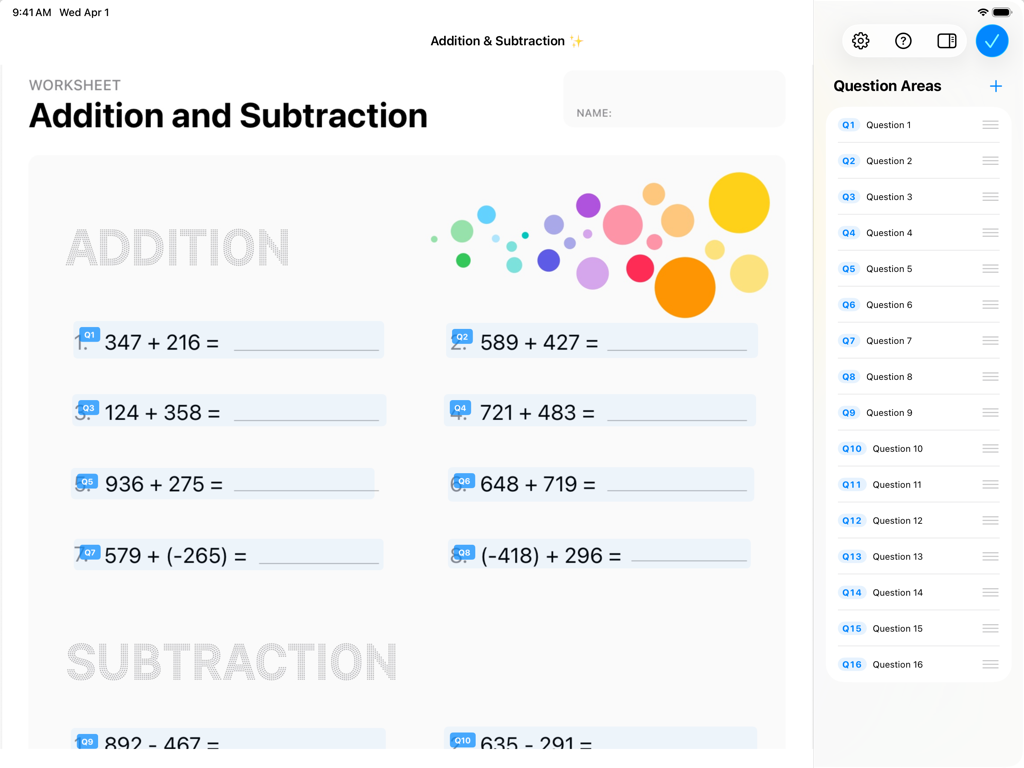Click the Q8 marker on (-418) + 296
Viewport: 1024px width, 768px height.
point(463,549)
